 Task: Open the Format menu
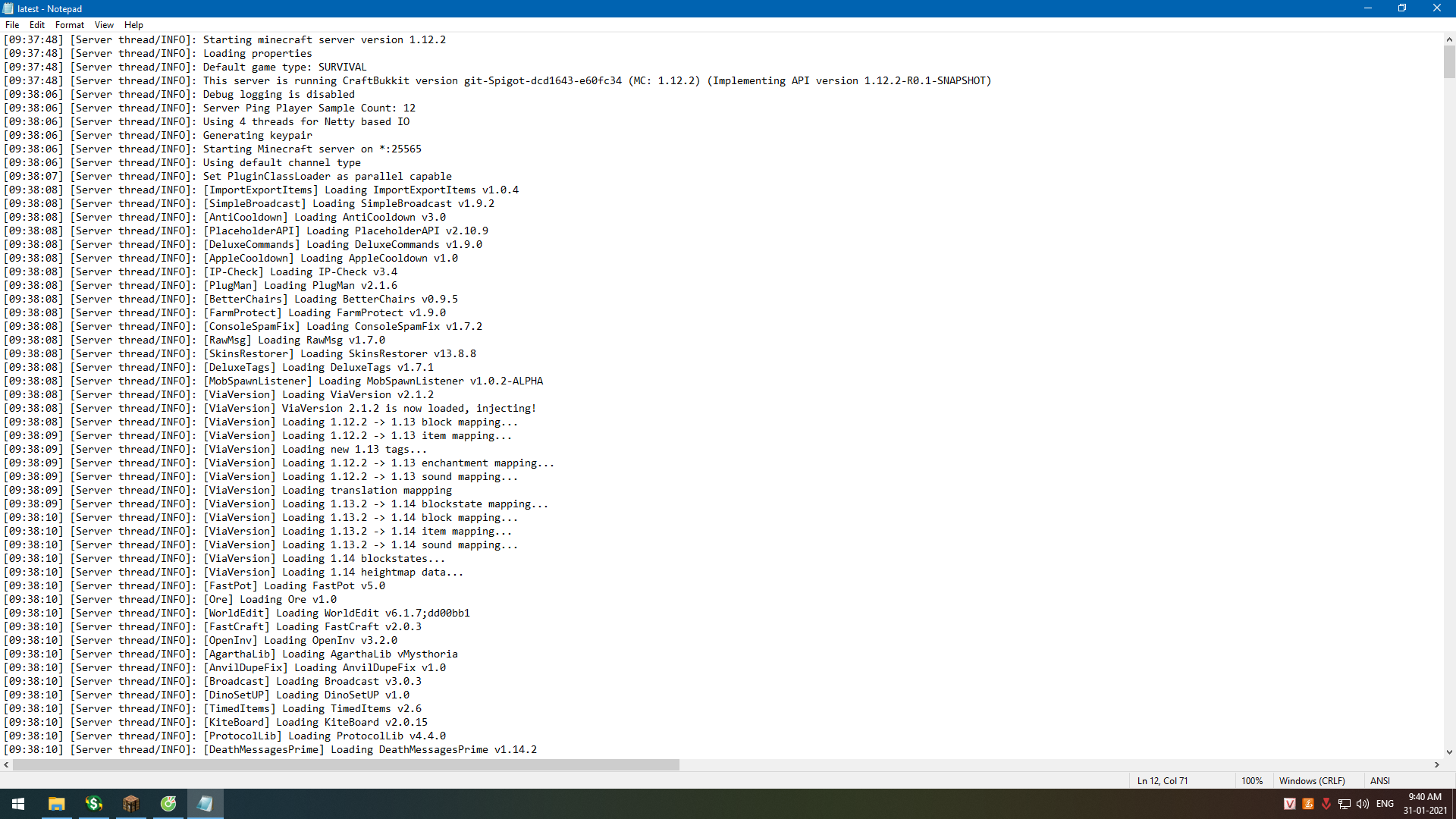pyautogui.click(x=69, y=25)
